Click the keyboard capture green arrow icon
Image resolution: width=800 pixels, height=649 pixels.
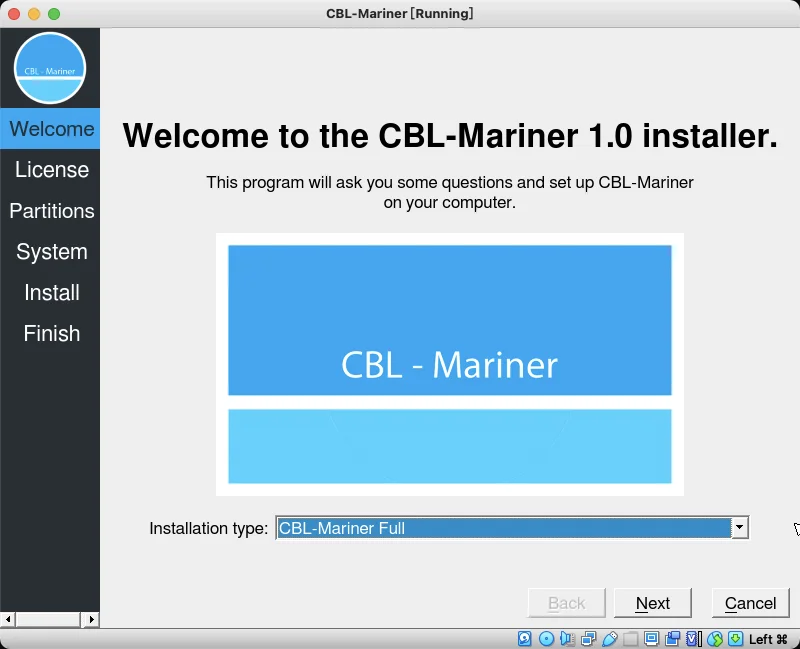(736, 639)
